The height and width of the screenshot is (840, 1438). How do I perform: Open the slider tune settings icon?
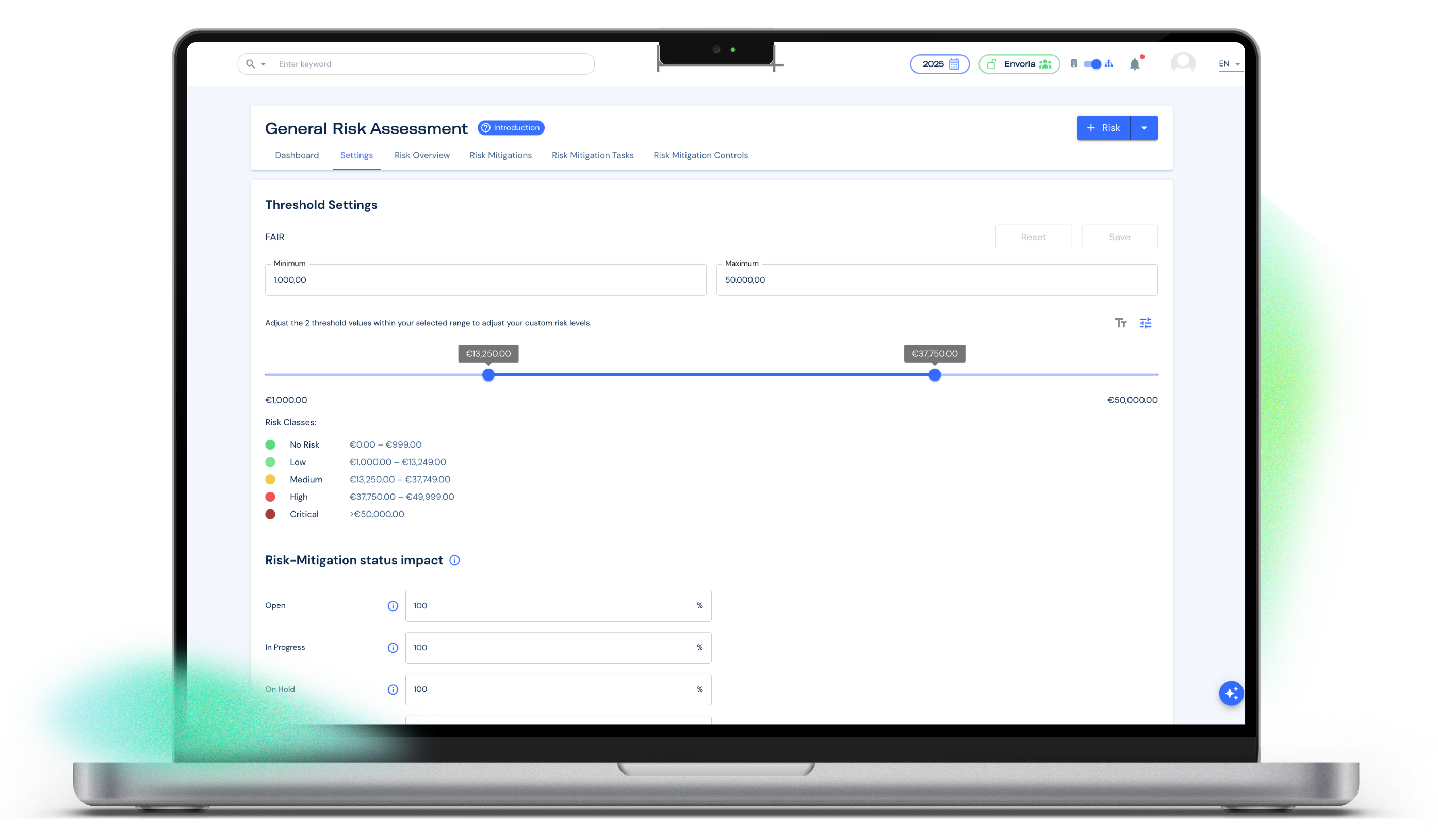[x=1145, y=323]
